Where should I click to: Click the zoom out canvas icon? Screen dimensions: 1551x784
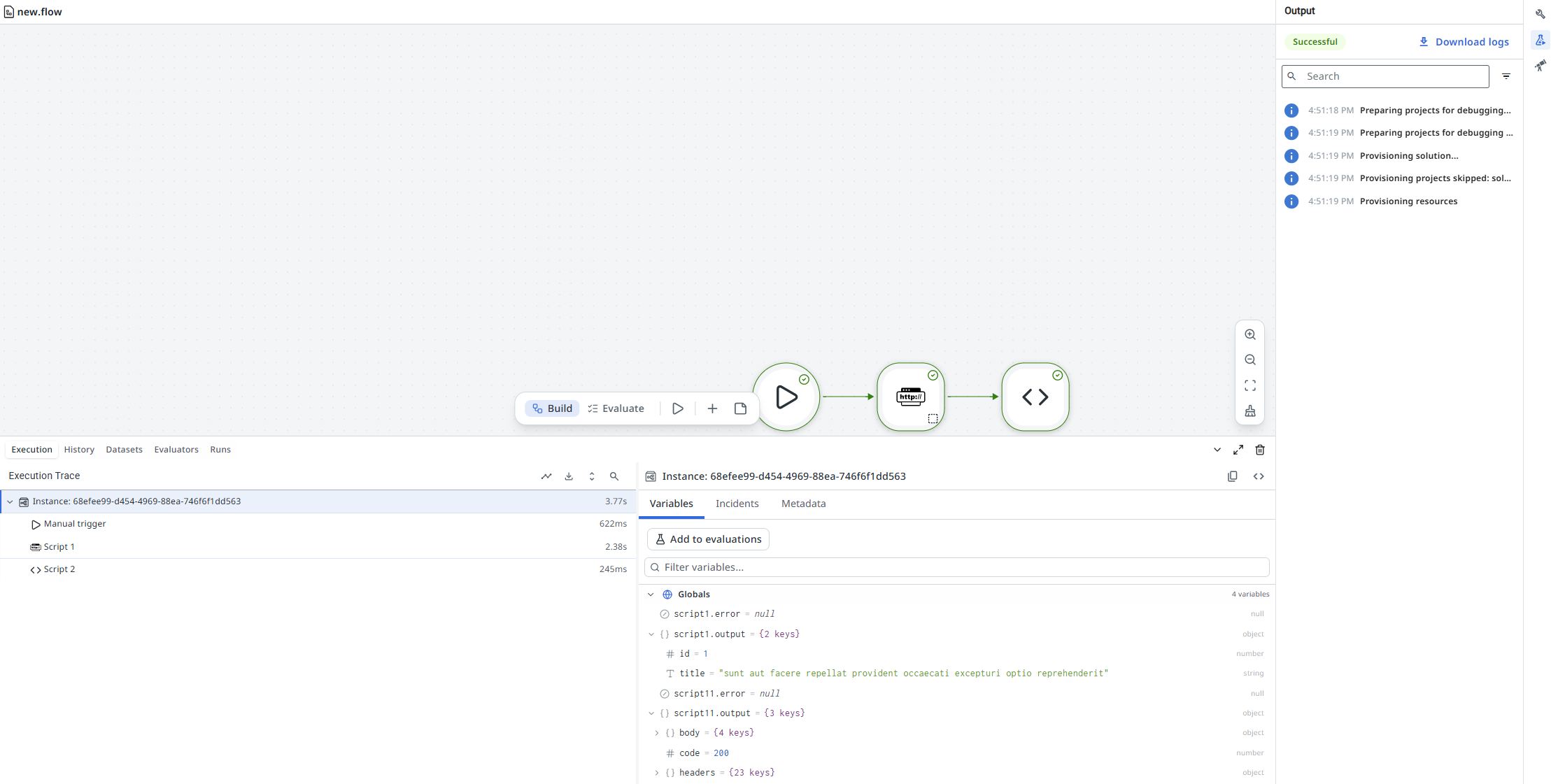click(x=1250, y=359)
